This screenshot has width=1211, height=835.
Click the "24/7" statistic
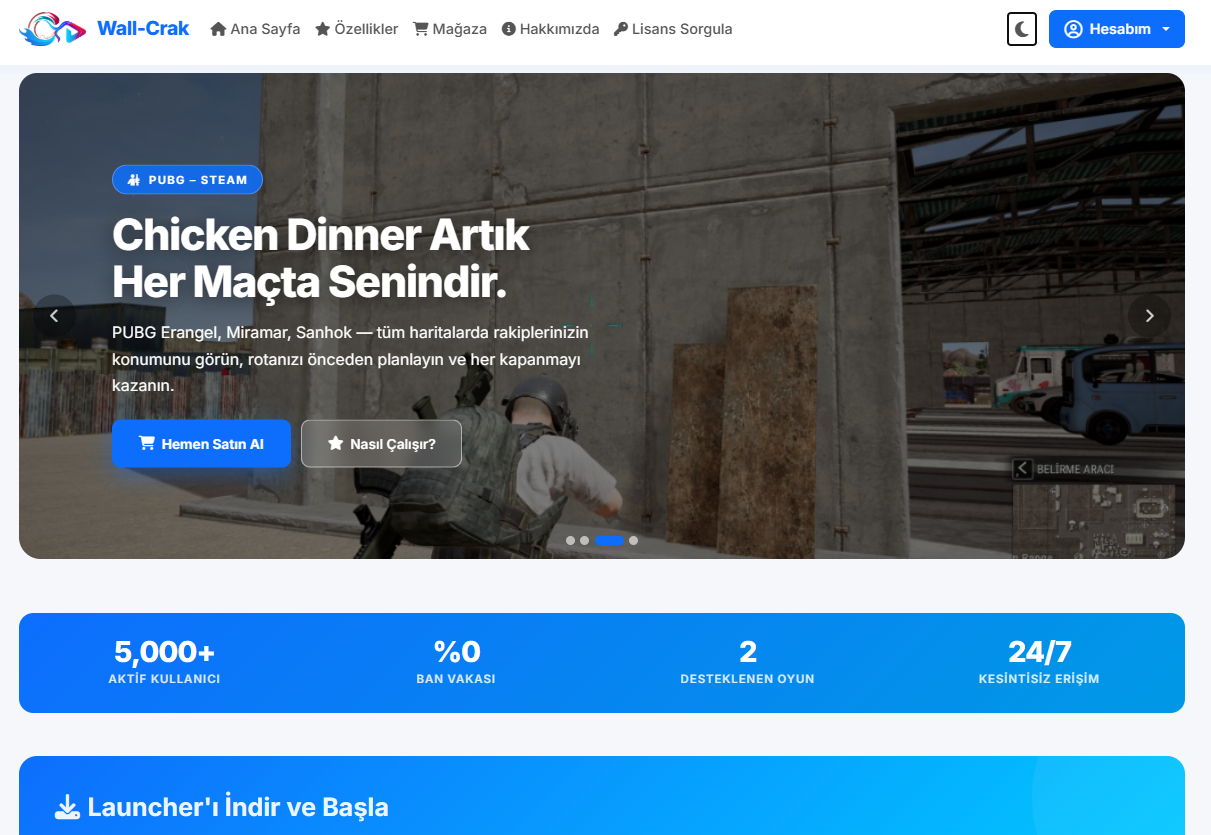tap(1039, 652)
